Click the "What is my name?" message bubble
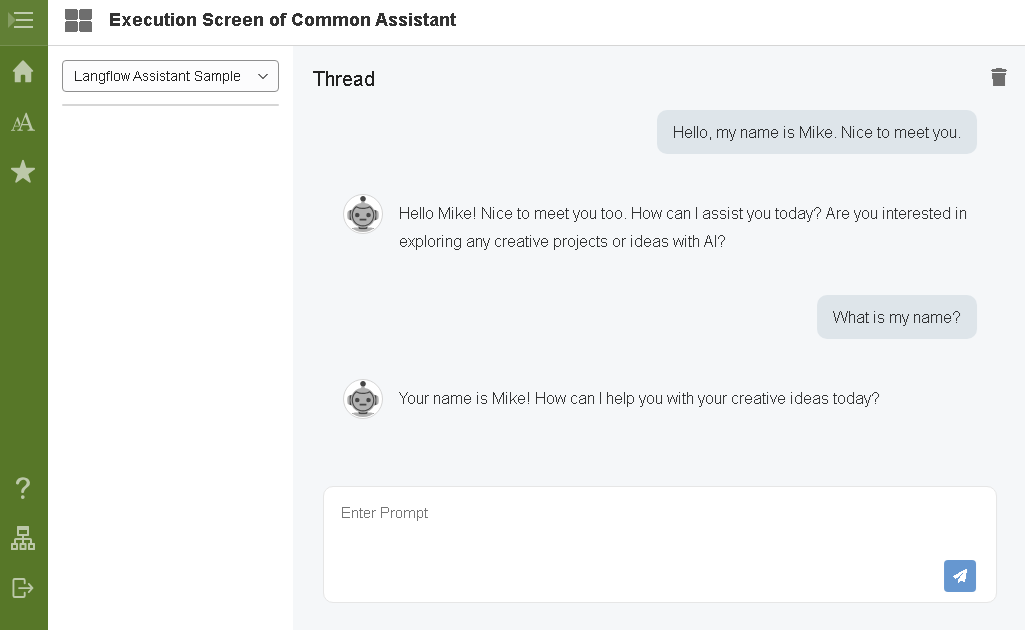This screenshot has height=630, width=1025. pyautogui.click(x=896, y=317)
